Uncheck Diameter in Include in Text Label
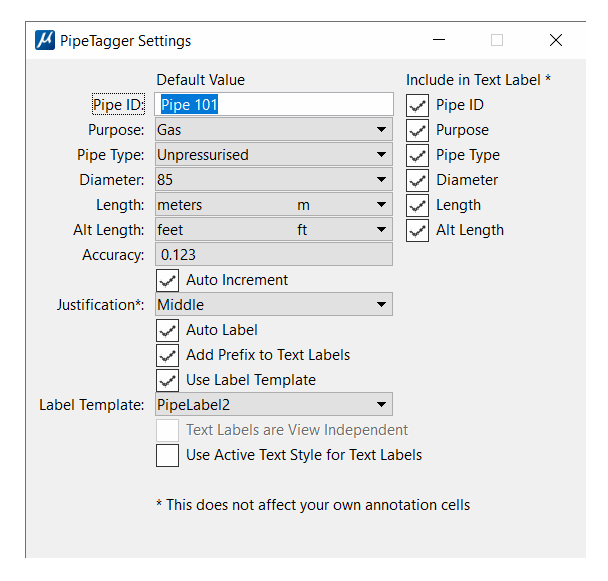Viewport: 608px width, 581px height. [x=417, y=180]
